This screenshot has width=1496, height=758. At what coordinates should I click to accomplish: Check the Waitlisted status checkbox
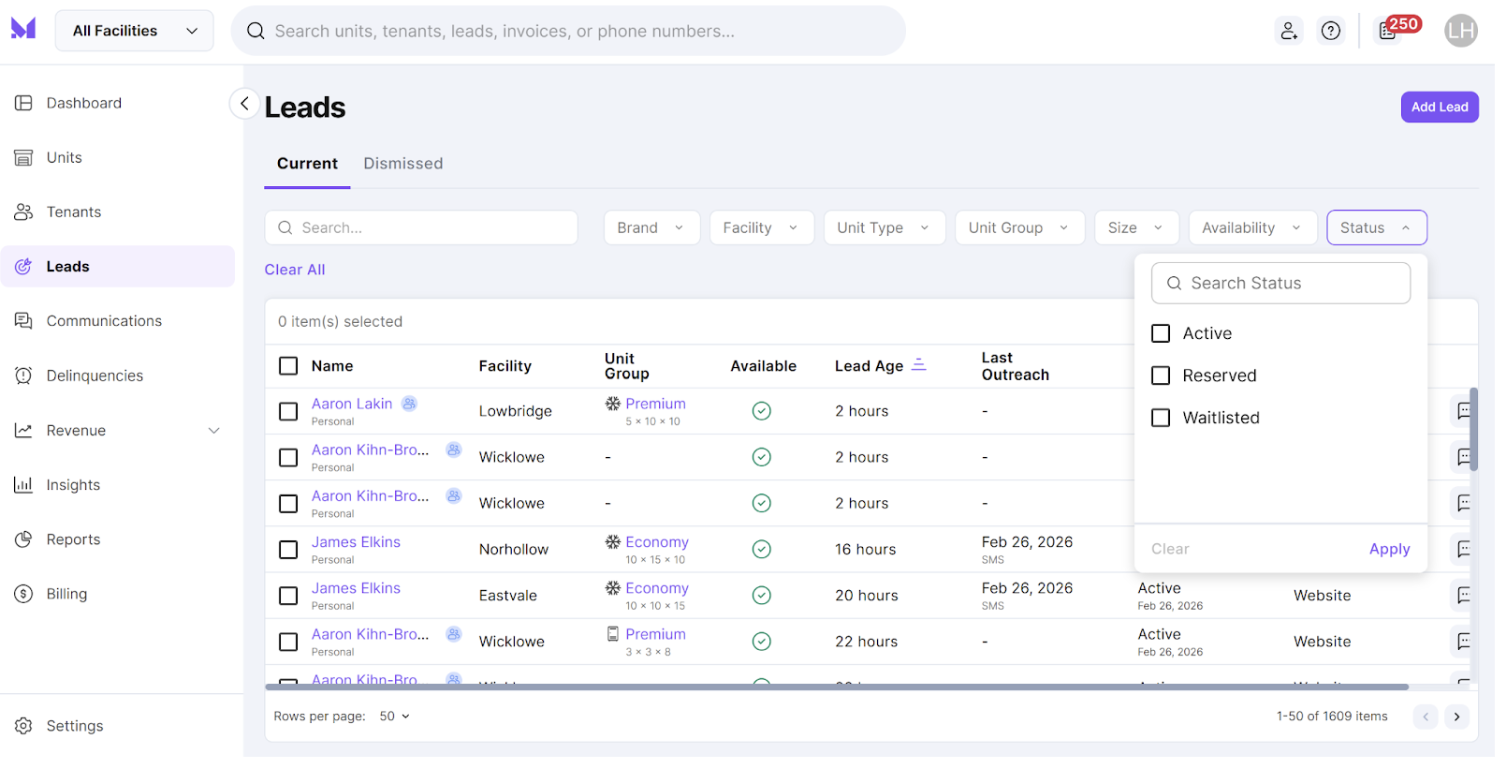[x=1160, y=417]
